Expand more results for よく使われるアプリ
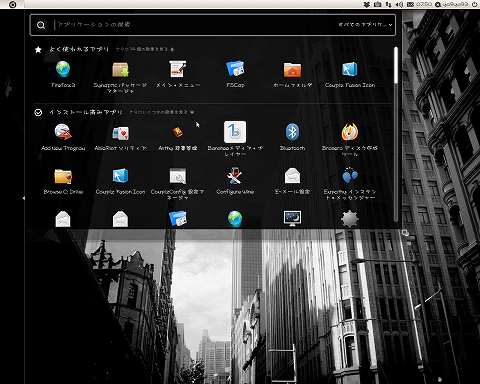Viewport: 480px width, 384px height. 145,49
